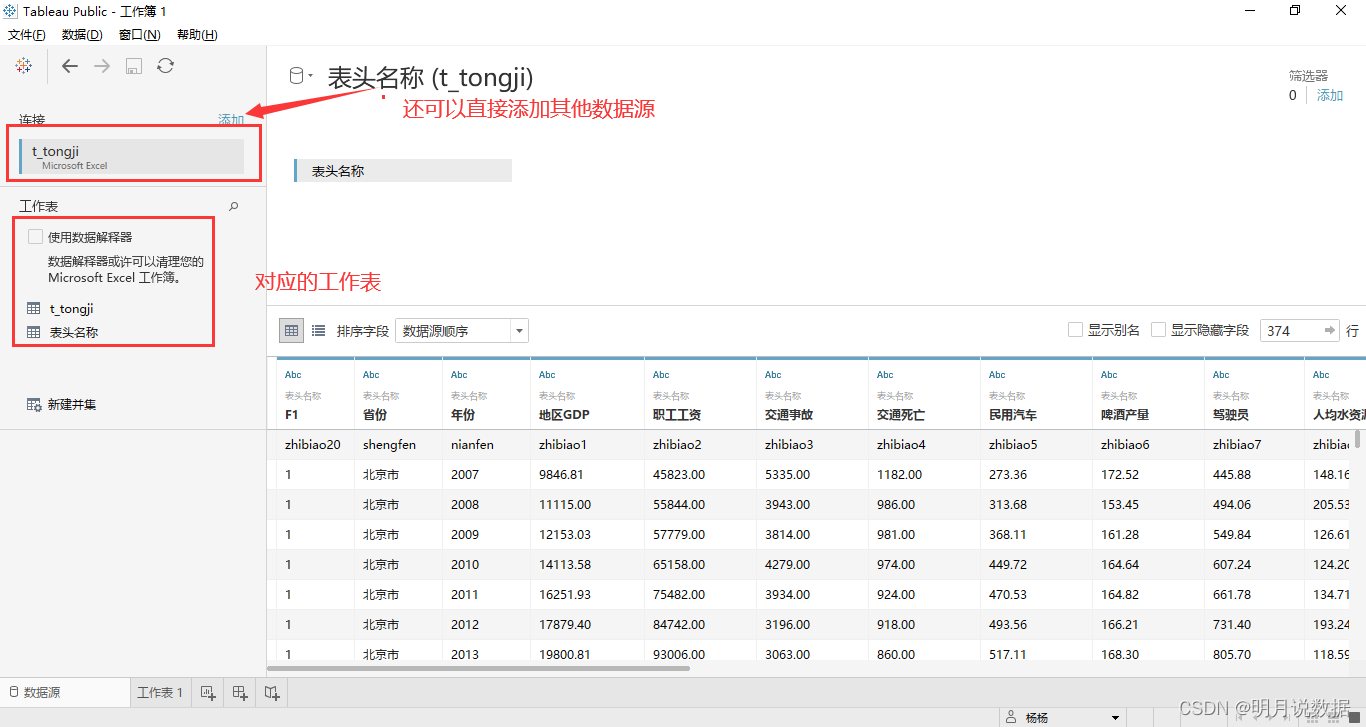Click the Tableau start page icon
The width and height of the screenshot is (1366, 727).
tap(24, 66)
